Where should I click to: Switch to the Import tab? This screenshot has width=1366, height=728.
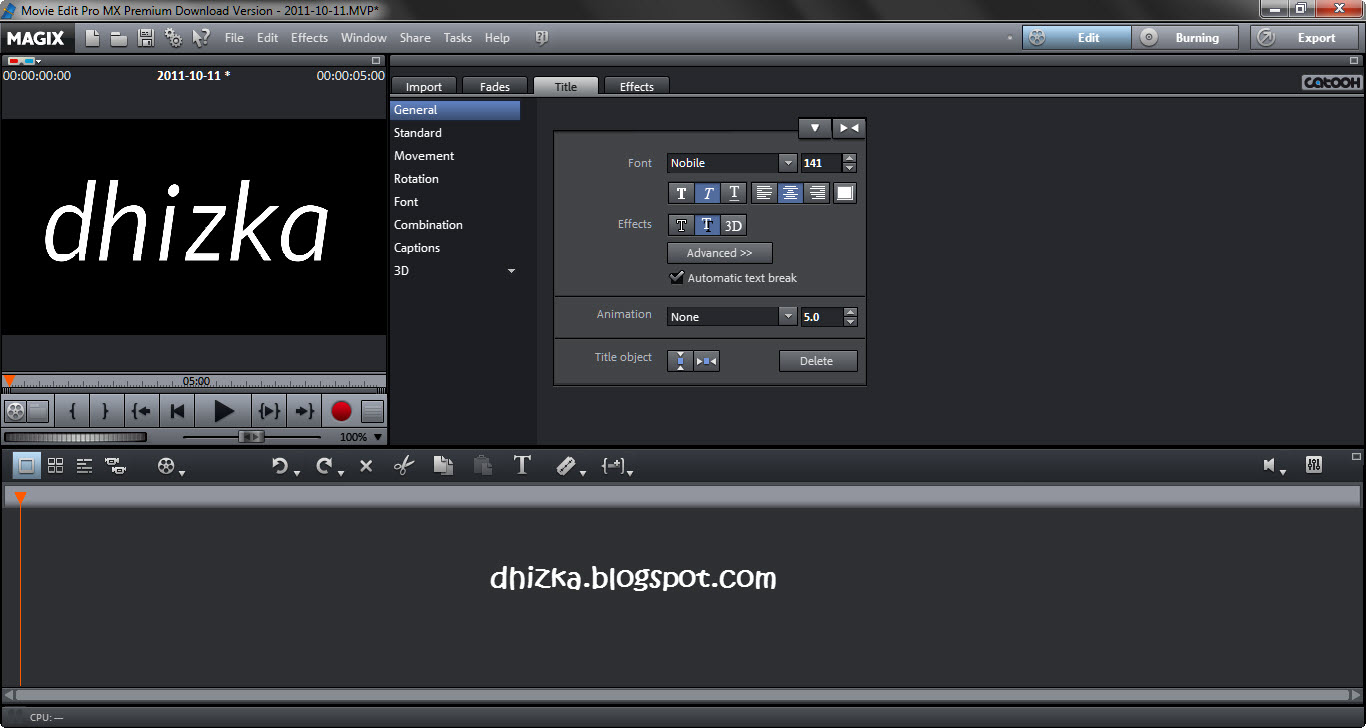423,87
